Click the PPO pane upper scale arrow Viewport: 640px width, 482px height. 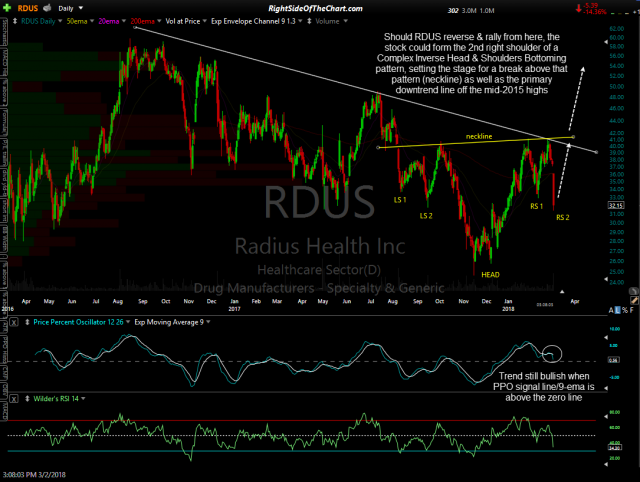coord(606,338)
